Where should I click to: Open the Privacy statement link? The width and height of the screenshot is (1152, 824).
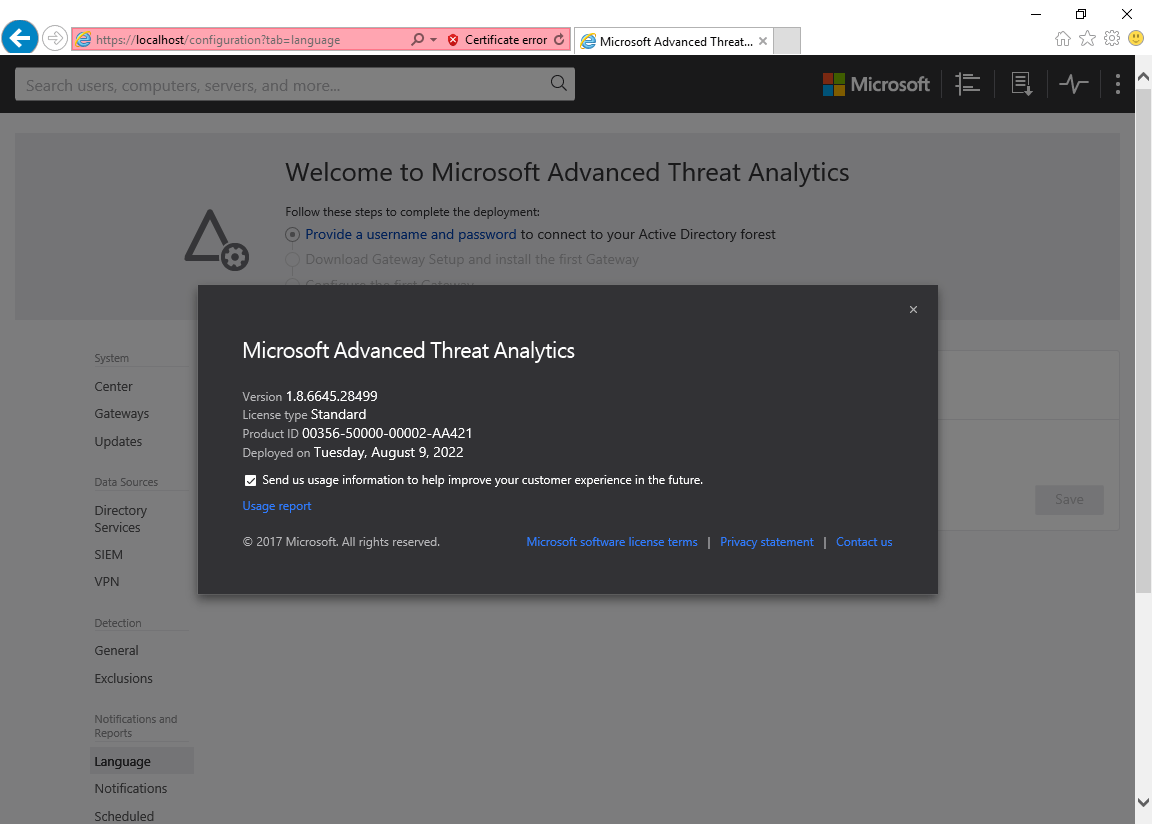[x=767, y=542]
